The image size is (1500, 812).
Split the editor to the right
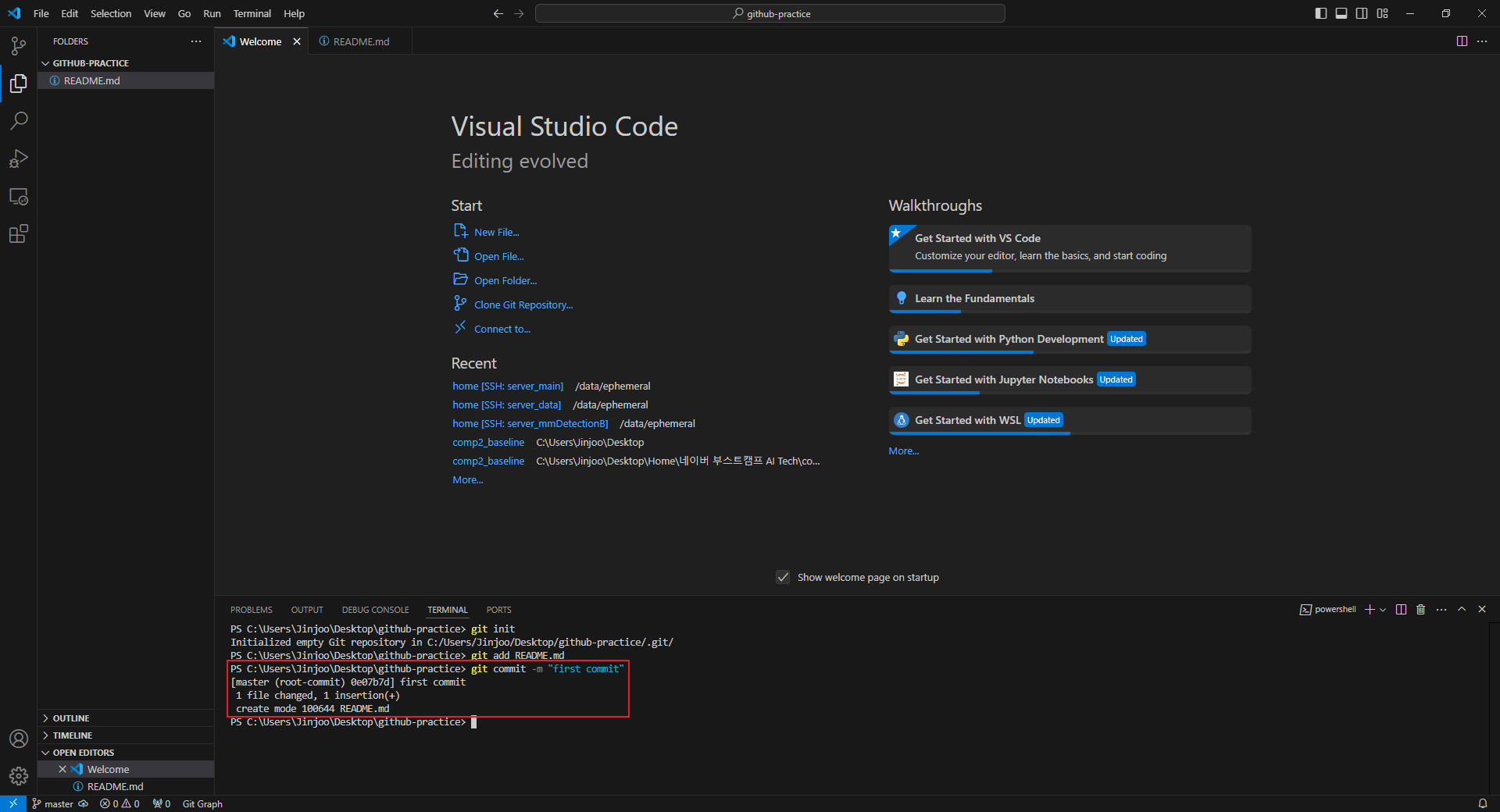pos(1462,41)
